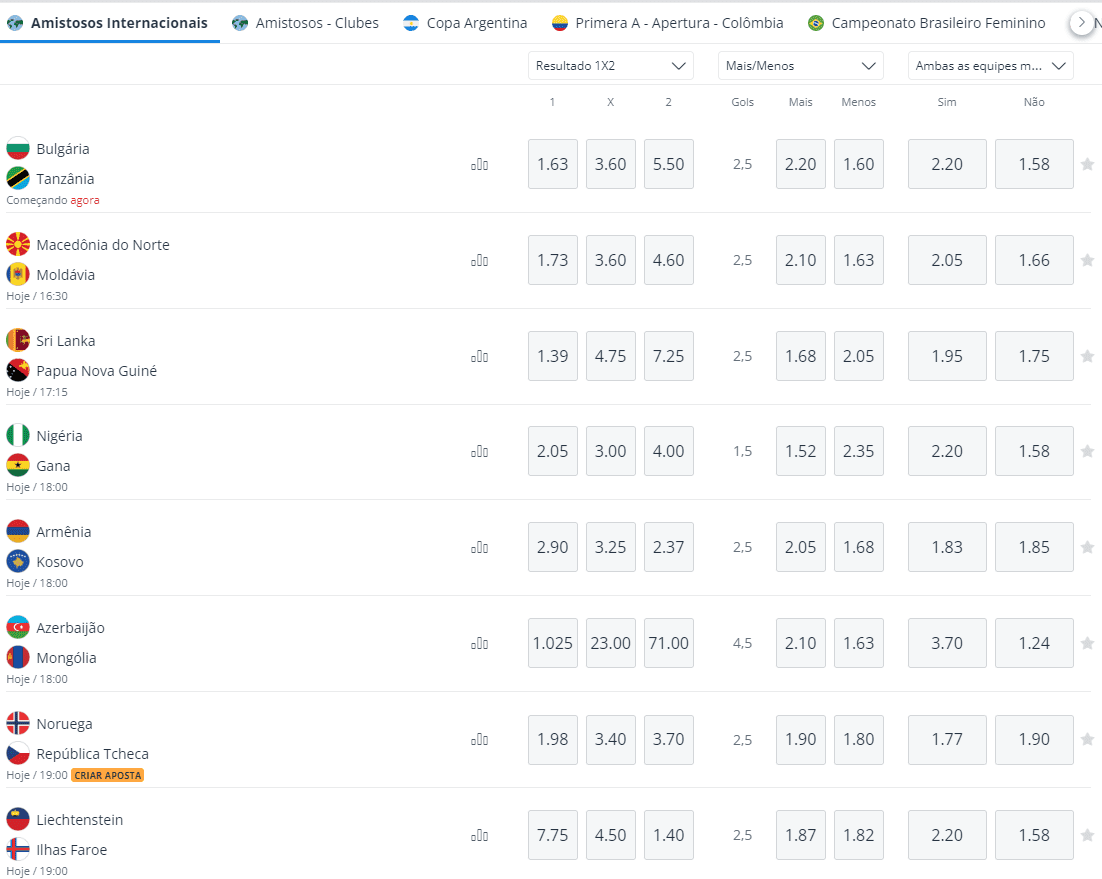Viewport: 1102px width, 879px height.
Task: Open statistics icon for Azerbaijão vs Mongólia
Action: click(x=479, y=643)
